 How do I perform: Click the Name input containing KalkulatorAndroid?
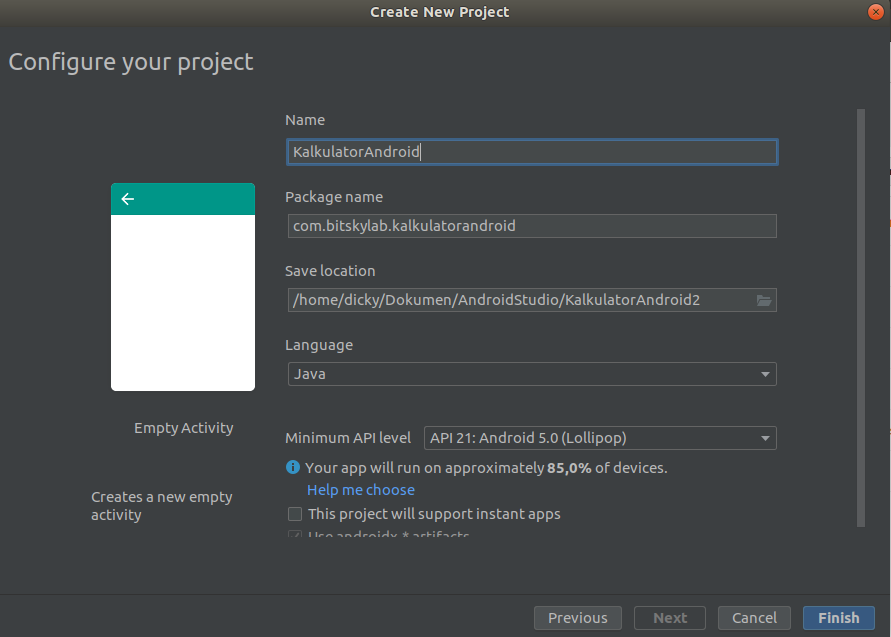532,151
